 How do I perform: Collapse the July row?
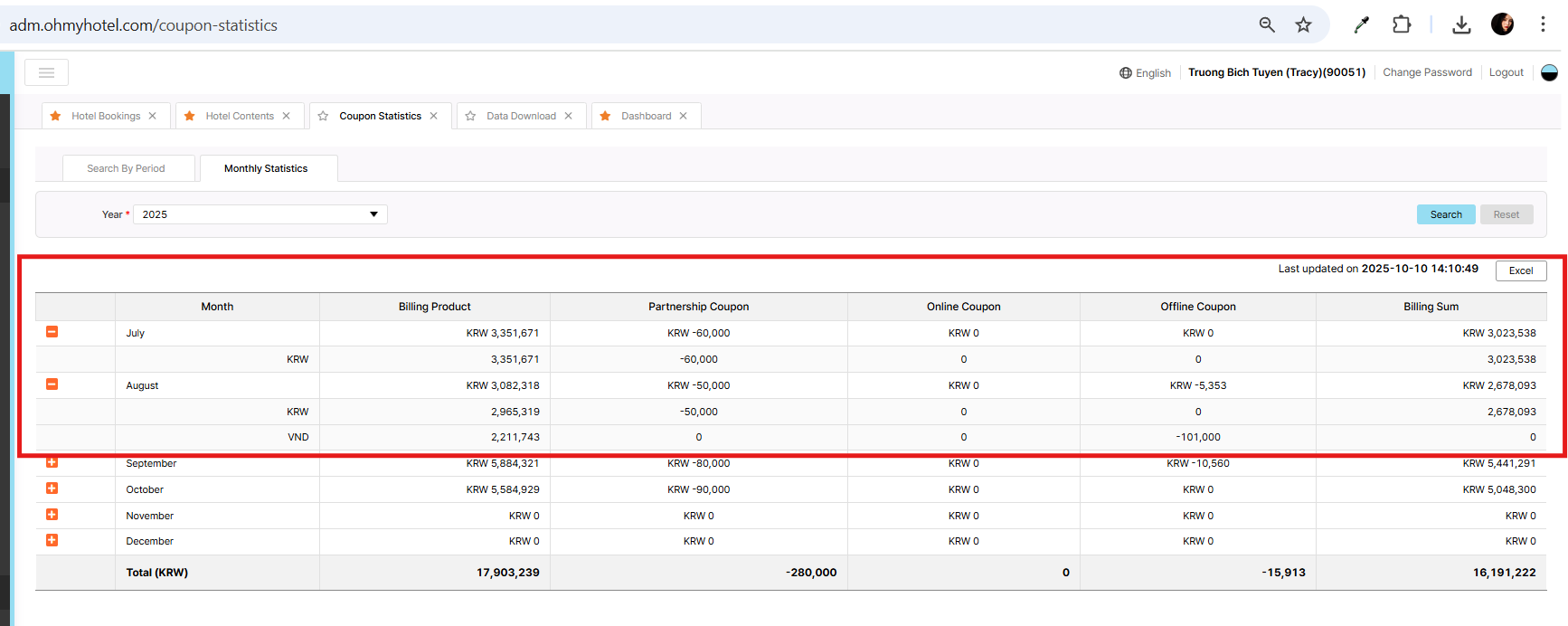(x=52, y=332)
